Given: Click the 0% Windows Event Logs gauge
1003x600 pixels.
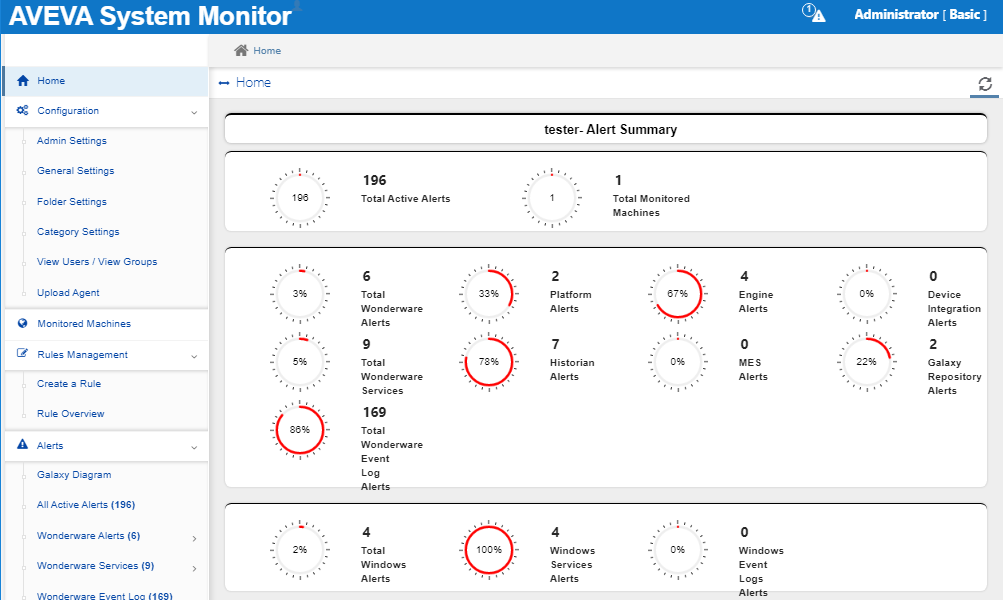Looking at the screenshot, I should click(677, 549).
